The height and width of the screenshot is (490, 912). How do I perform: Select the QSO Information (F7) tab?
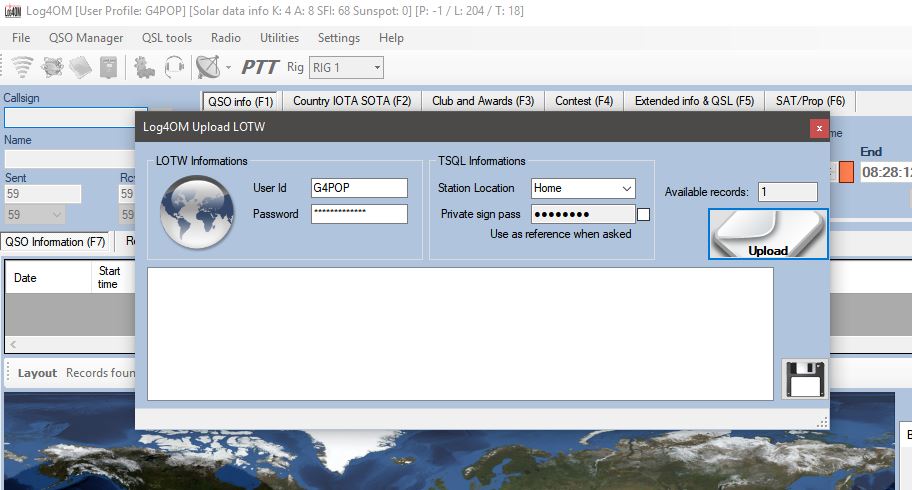coord(55,242)
